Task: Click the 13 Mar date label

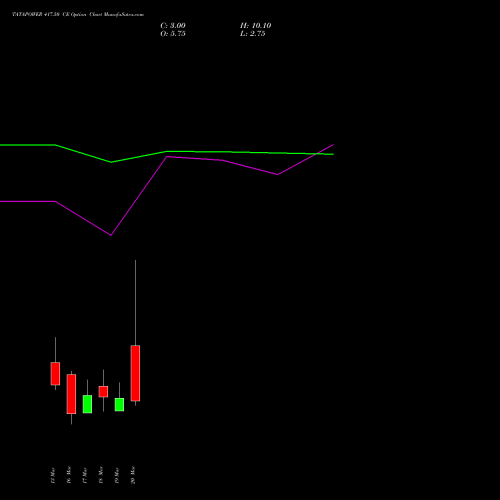Action: pos(53,475)
